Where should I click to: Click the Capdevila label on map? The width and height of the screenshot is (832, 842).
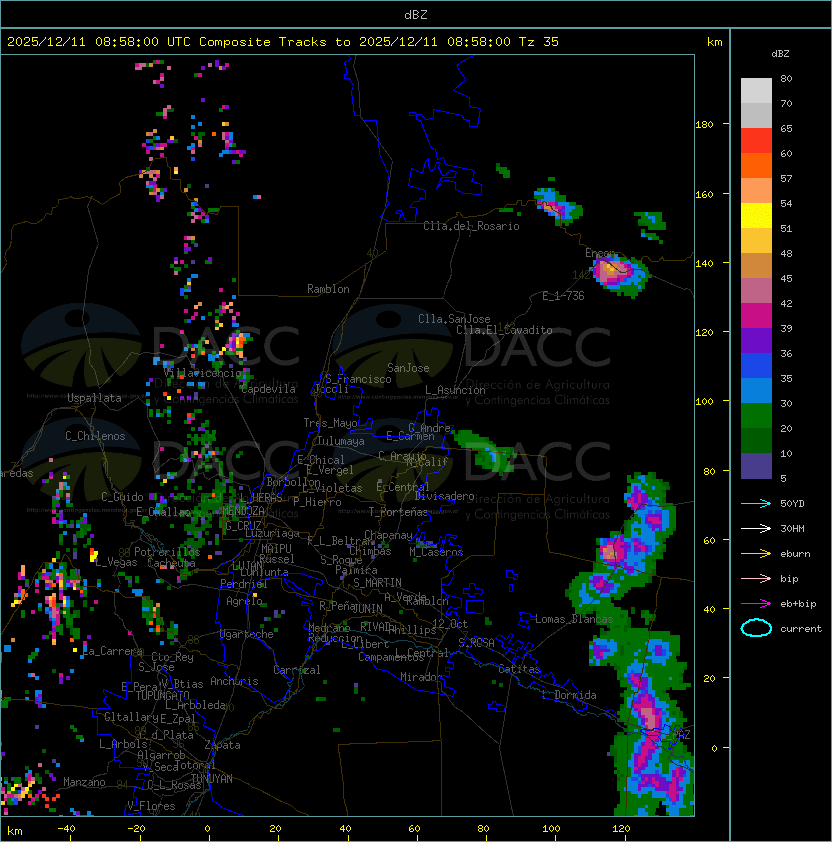268,389
